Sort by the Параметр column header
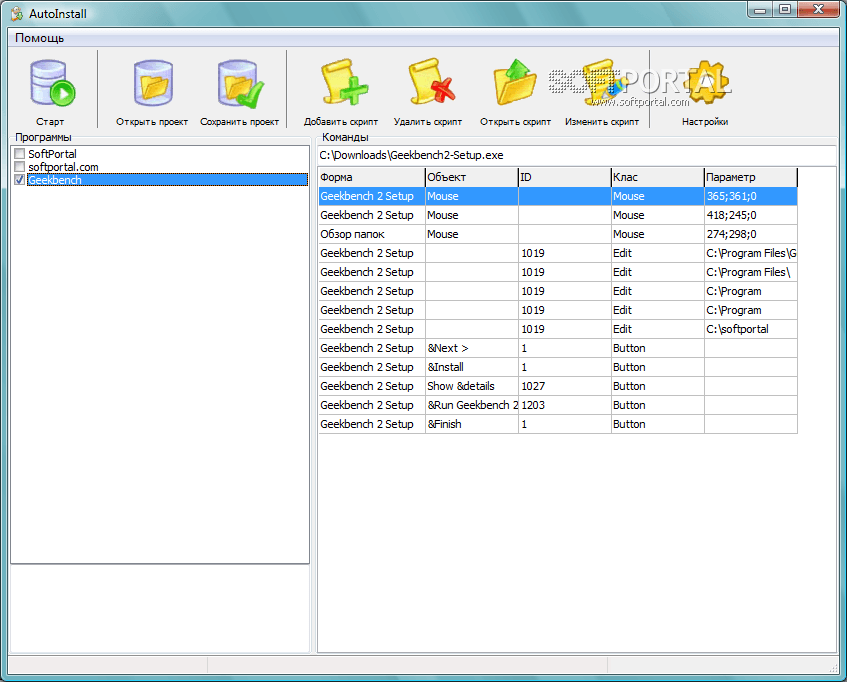Viewport: 847px width, 682px height. pyautogui.click(x=750, y=177)
